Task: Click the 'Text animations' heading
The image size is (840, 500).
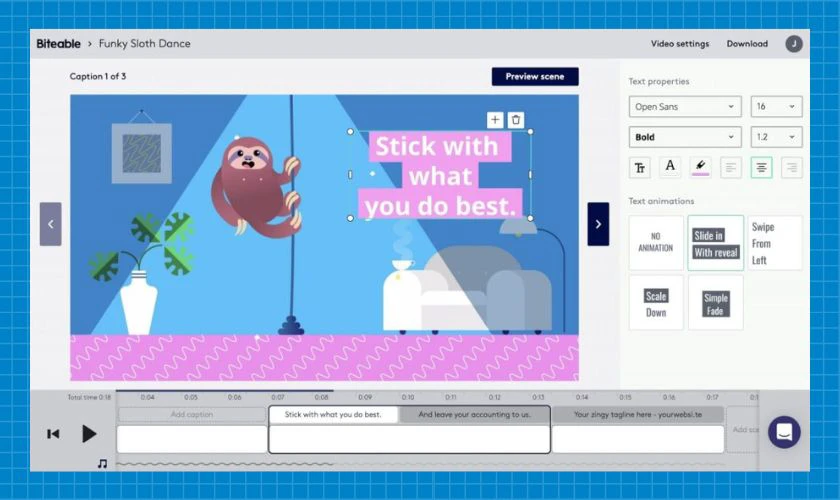Action: 661,201
